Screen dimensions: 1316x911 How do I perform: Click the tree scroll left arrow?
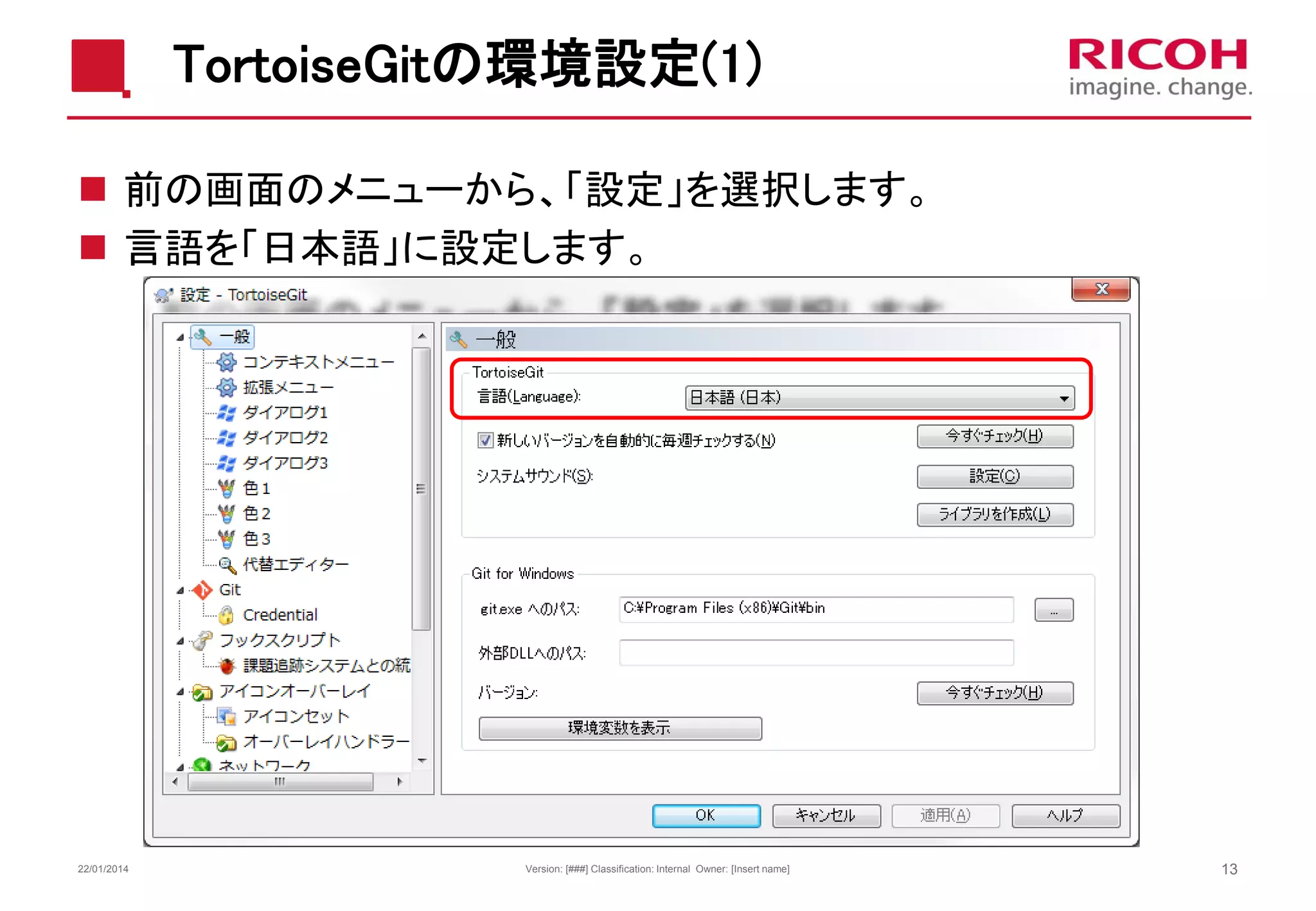(175, 782)
